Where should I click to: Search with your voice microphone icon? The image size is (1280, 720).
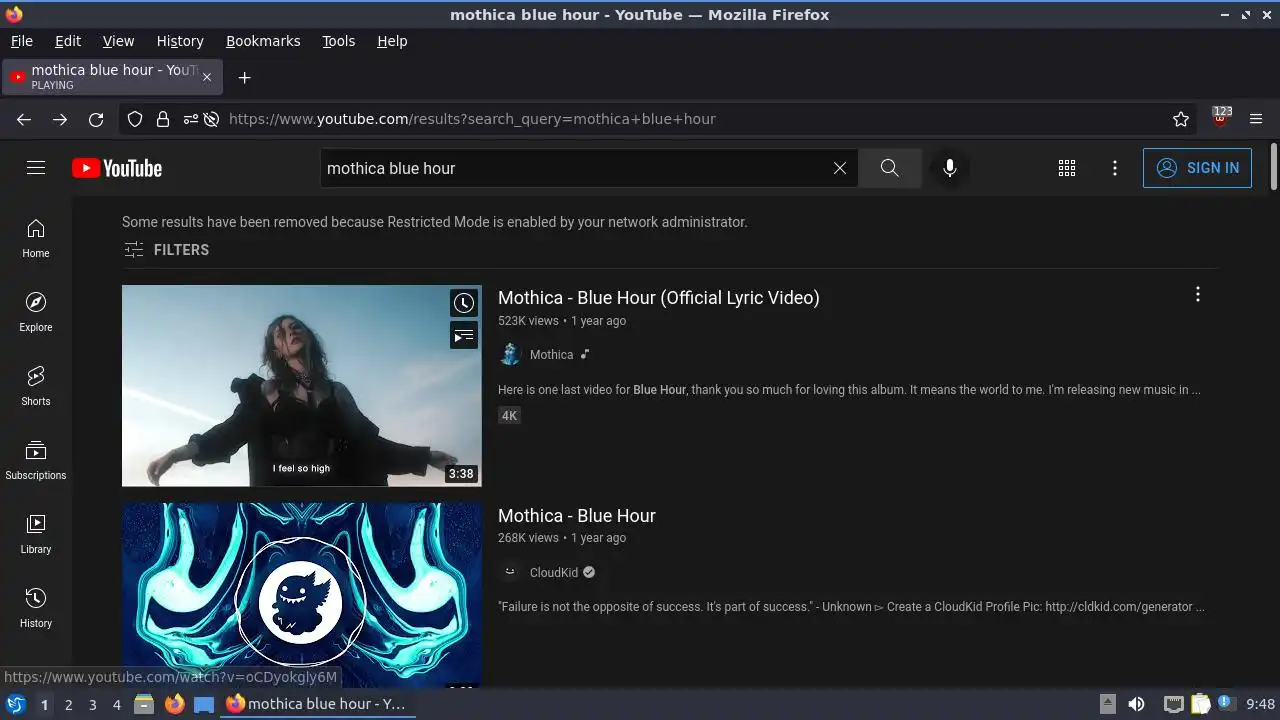(950, 168)
